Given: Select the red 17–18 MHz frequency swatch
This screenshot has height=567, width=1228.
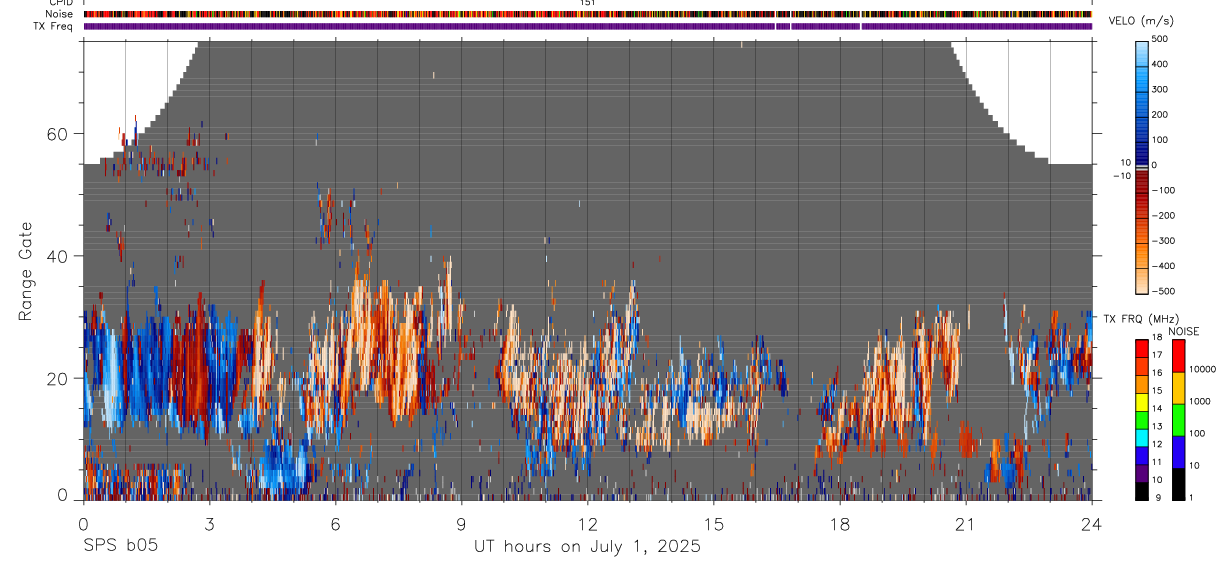Looking at the screenshot, I should click(x=1141, y=349).
